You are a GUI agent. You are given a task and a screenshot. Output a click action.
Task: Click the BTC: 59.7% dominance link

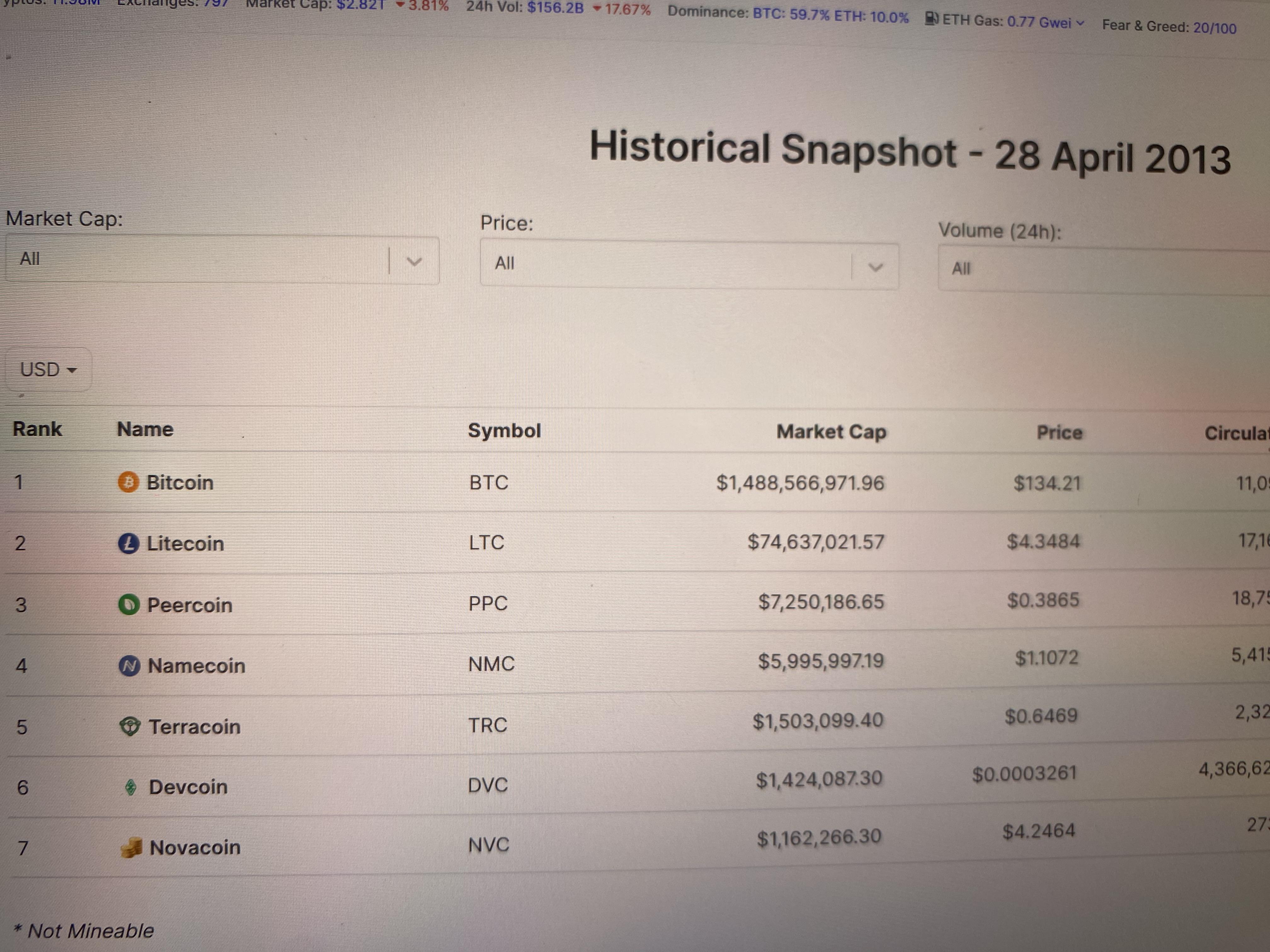tap(791, 14)
